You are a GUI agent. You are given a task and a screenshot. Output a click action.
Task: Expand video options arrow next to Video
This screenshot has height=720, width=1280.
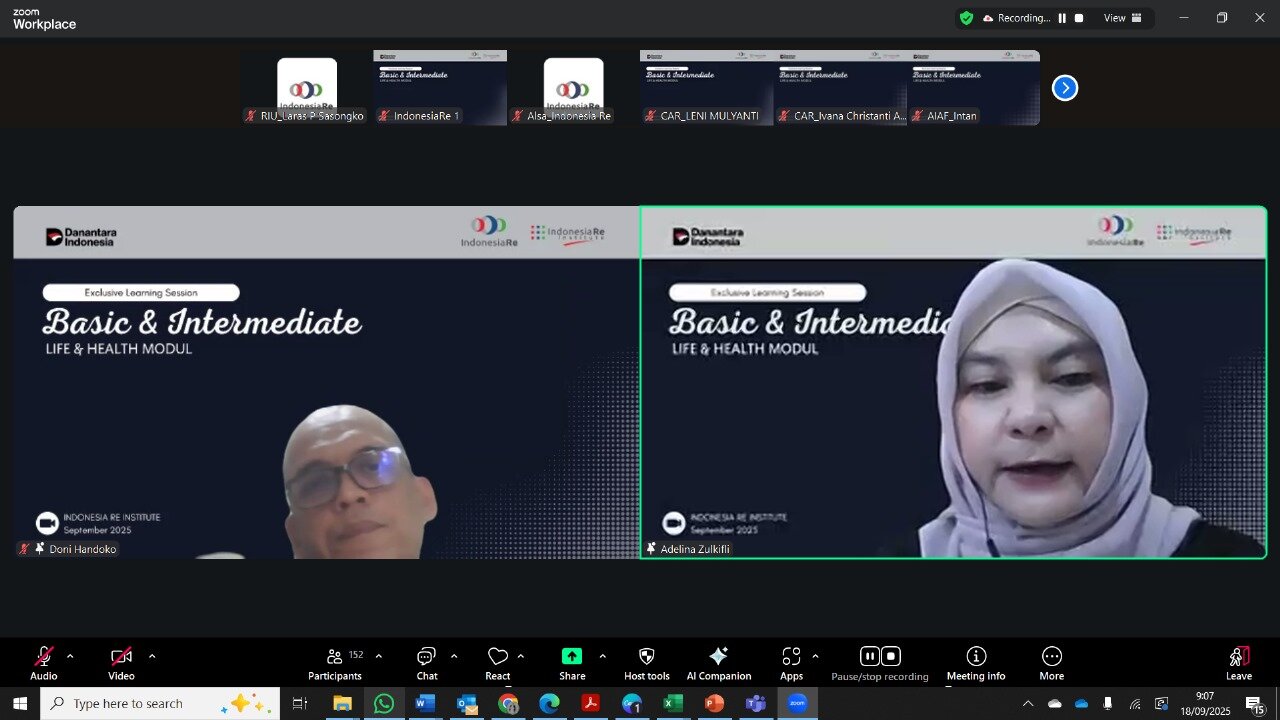click(152, 657)
